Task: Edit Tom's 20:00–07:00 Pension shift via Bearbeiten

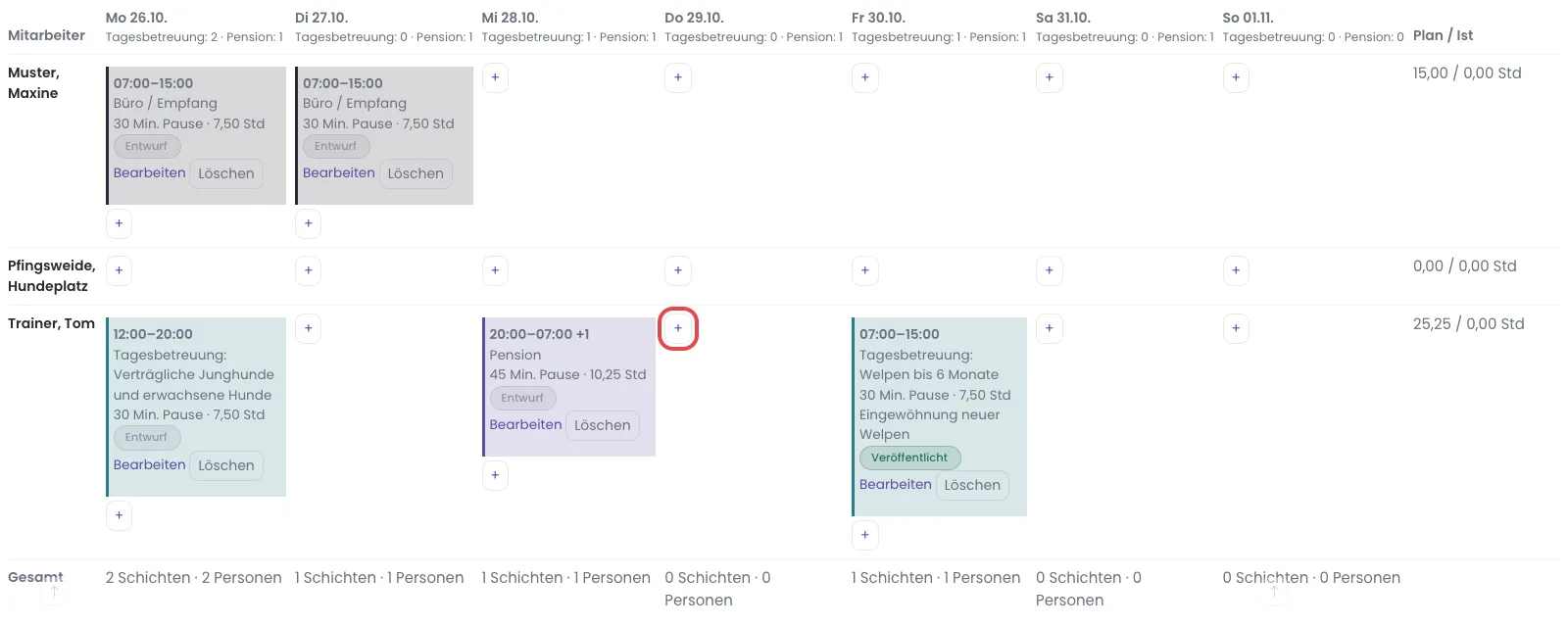Action: coord(525,424)
